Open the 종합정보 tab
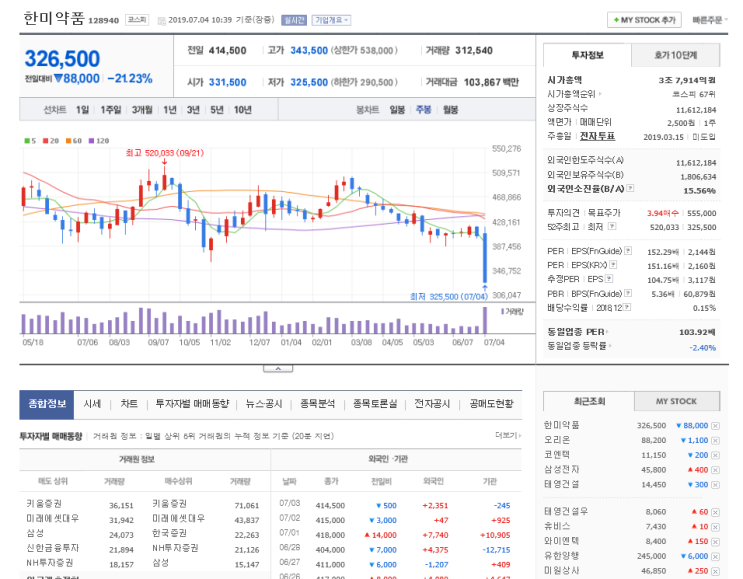The image size is (743, 579). click(x=46, y=404)
